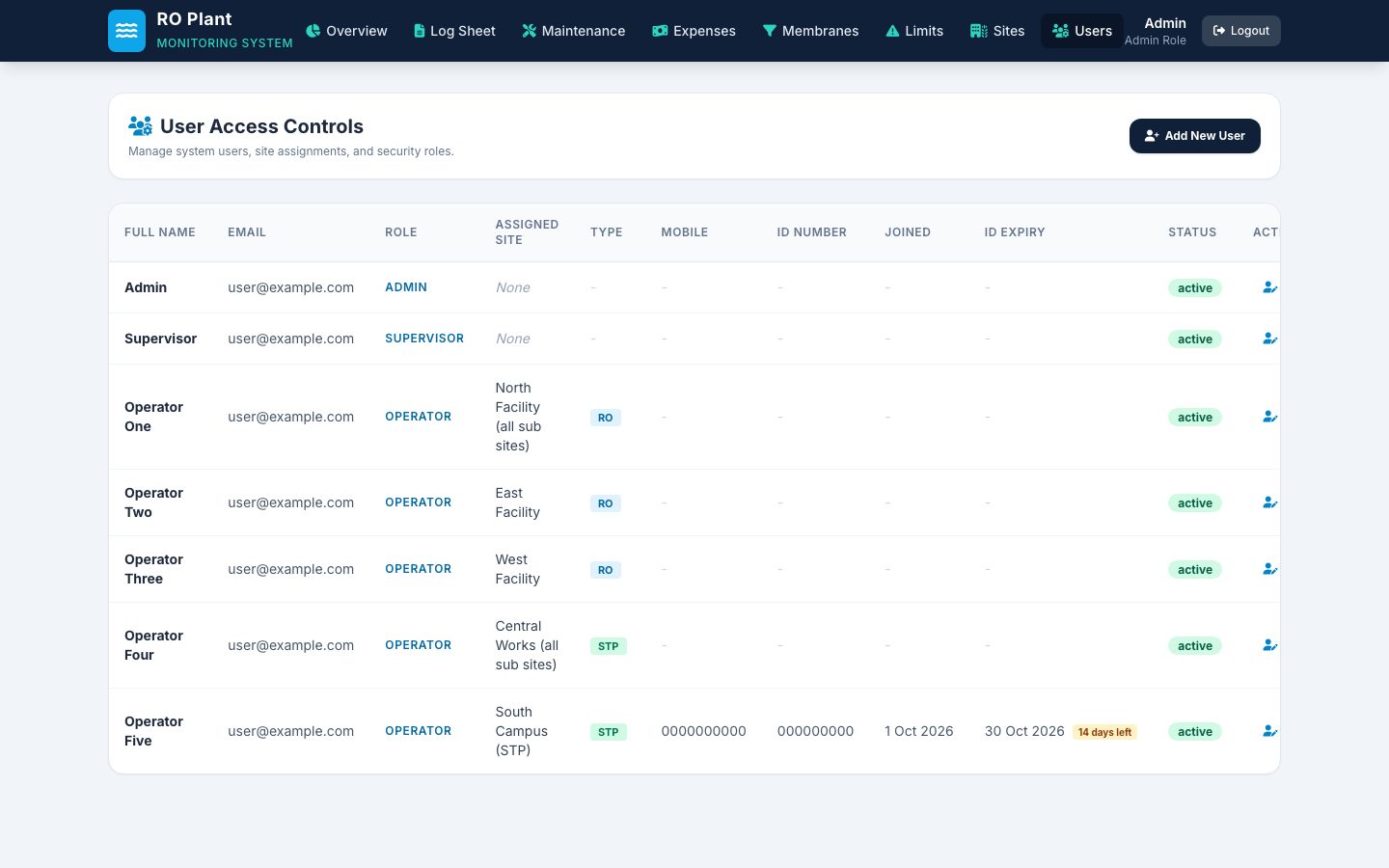
Task: Go to the Maintenance section
Action: click(574, 31)
